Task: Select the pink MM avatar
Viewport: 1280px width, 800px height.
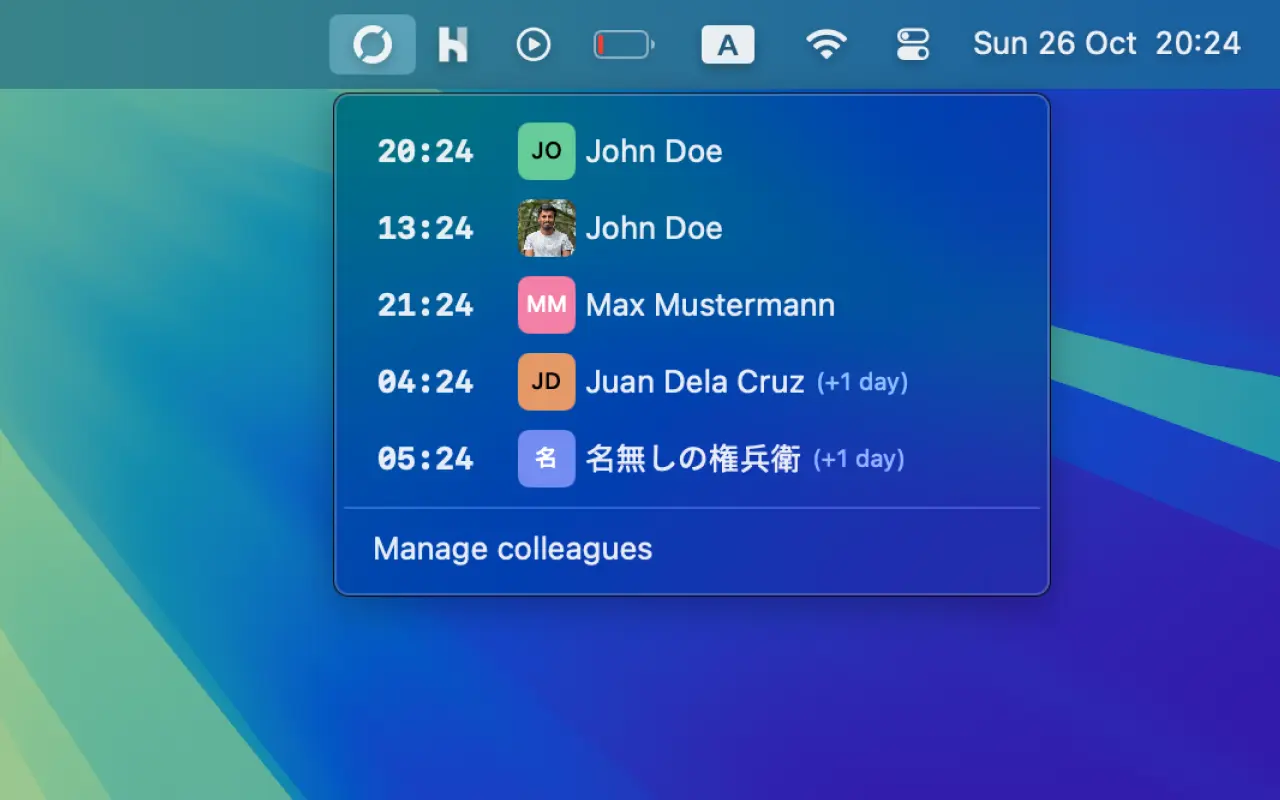Action: pos(546,305)
